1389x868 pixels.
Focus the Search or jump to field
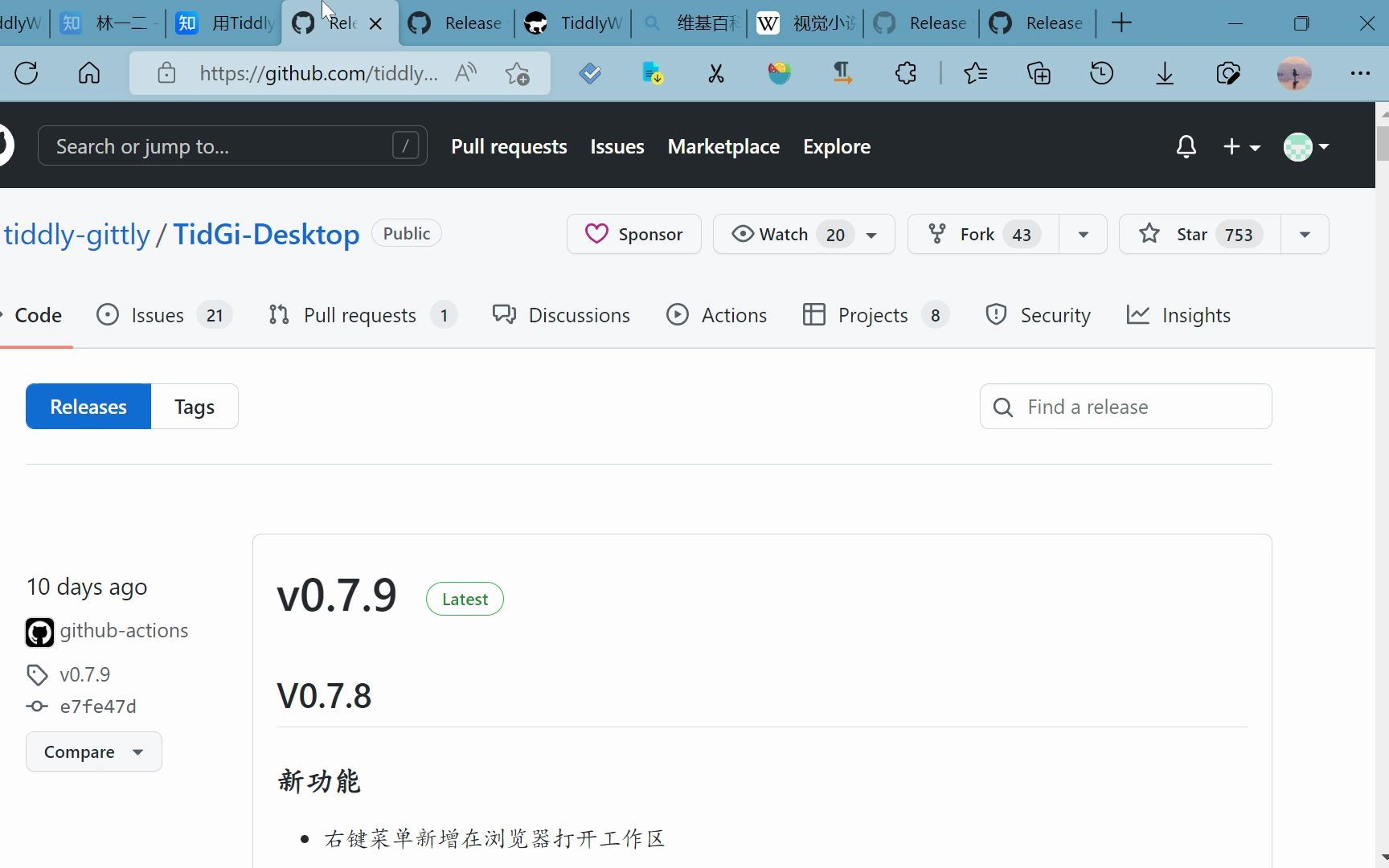232,146
